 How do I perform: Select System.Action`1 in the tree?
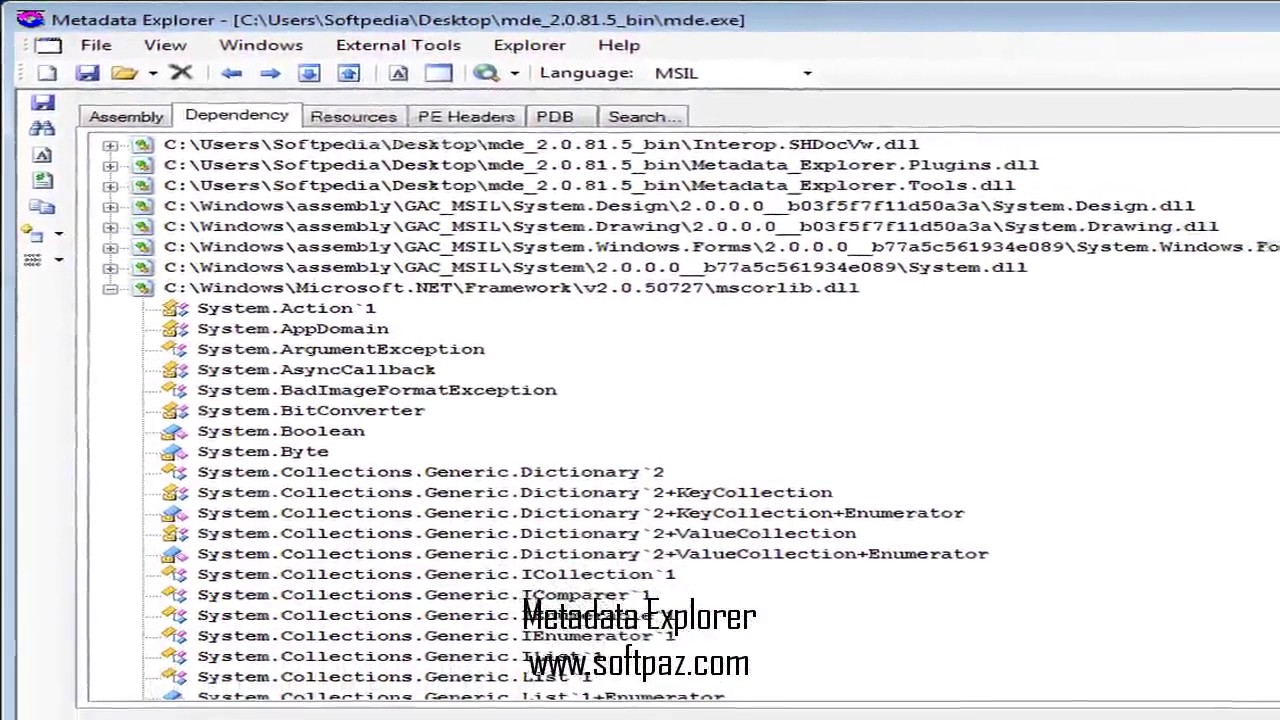pos(286,308)
